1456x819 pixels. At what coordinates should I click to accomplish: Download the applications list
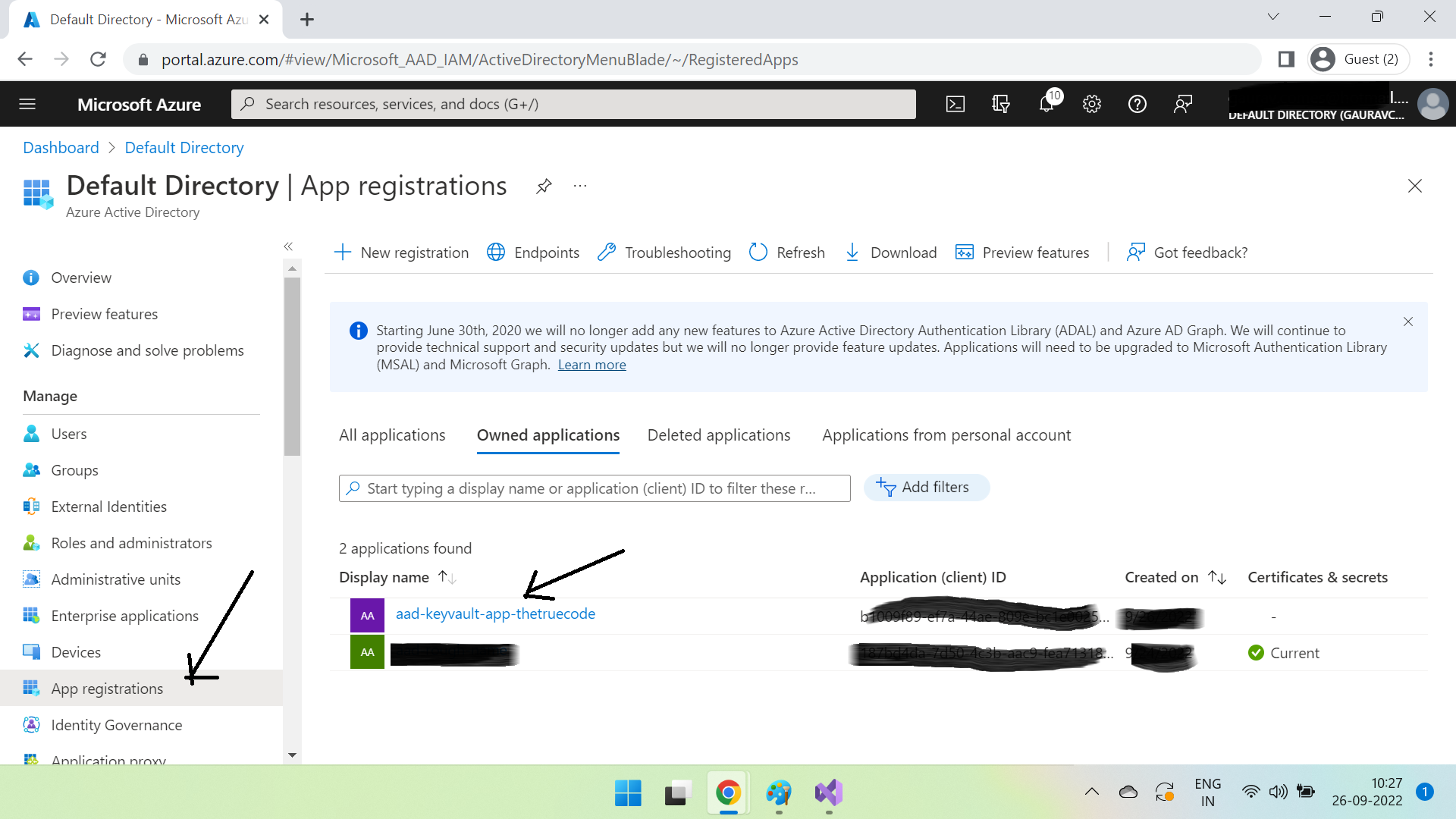[891, 253]
